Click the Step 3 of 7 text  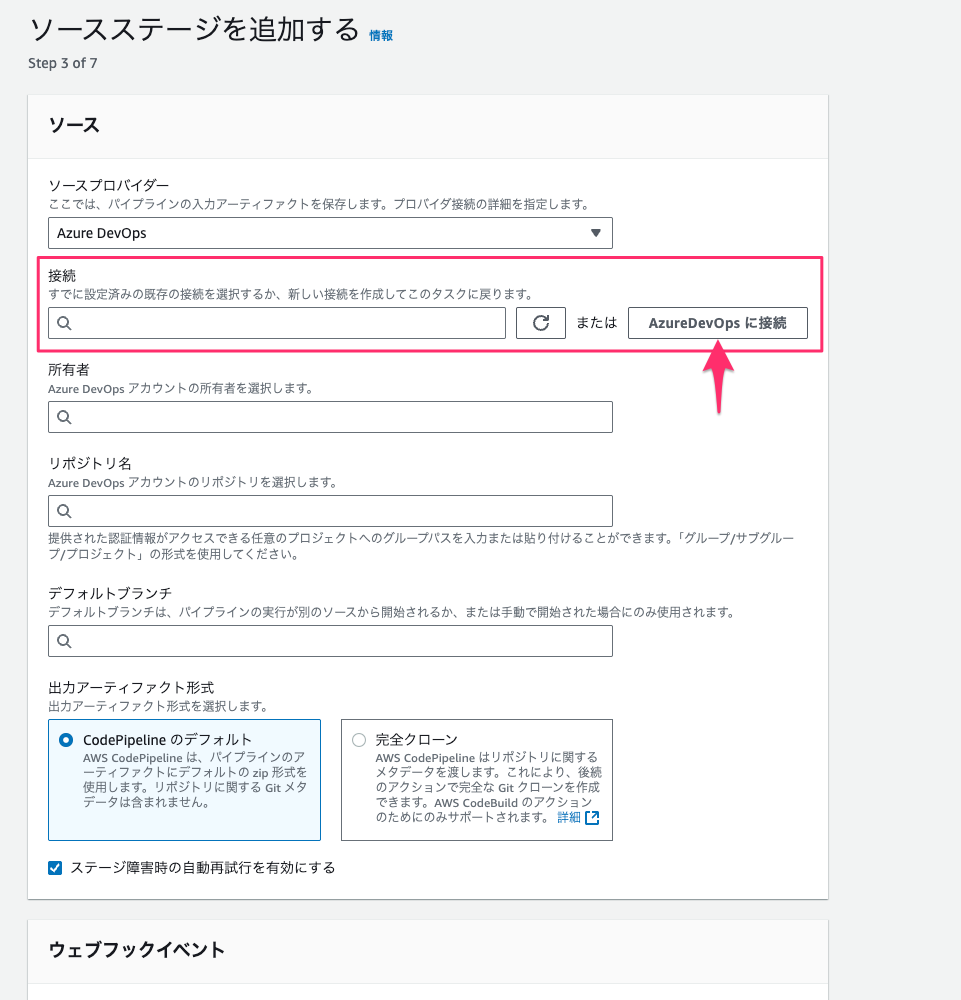pos(62,63)
